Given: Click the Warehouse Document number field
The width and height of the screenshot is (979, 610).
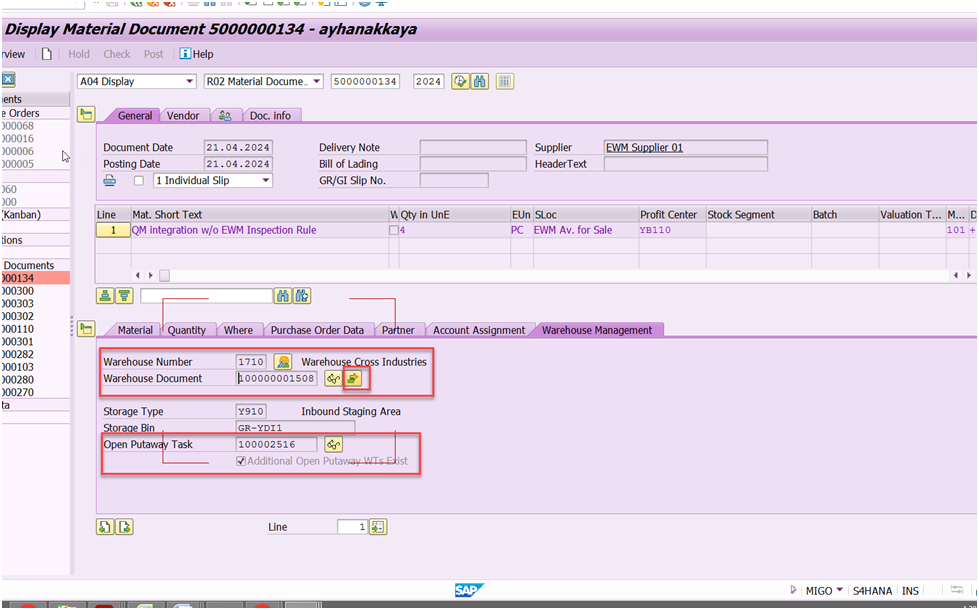Looking at the screenshot, I should pyautogui.click(x=277, y=378).
